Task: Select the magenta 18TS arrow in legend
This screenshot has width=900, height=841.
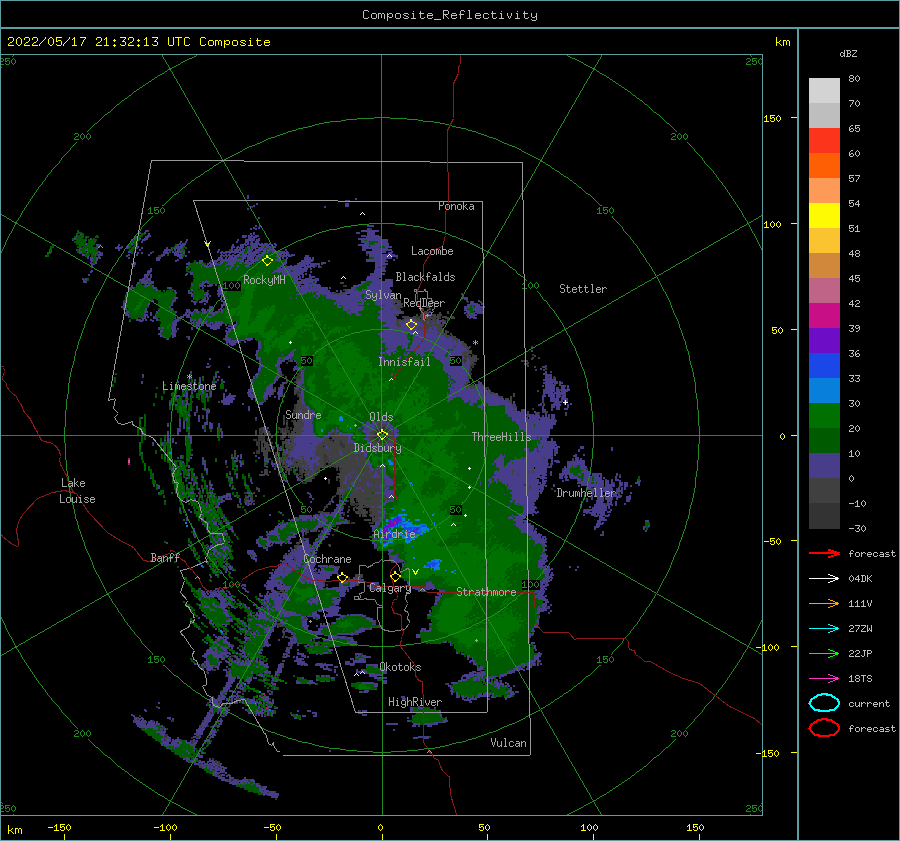Action: pos(824,679)
